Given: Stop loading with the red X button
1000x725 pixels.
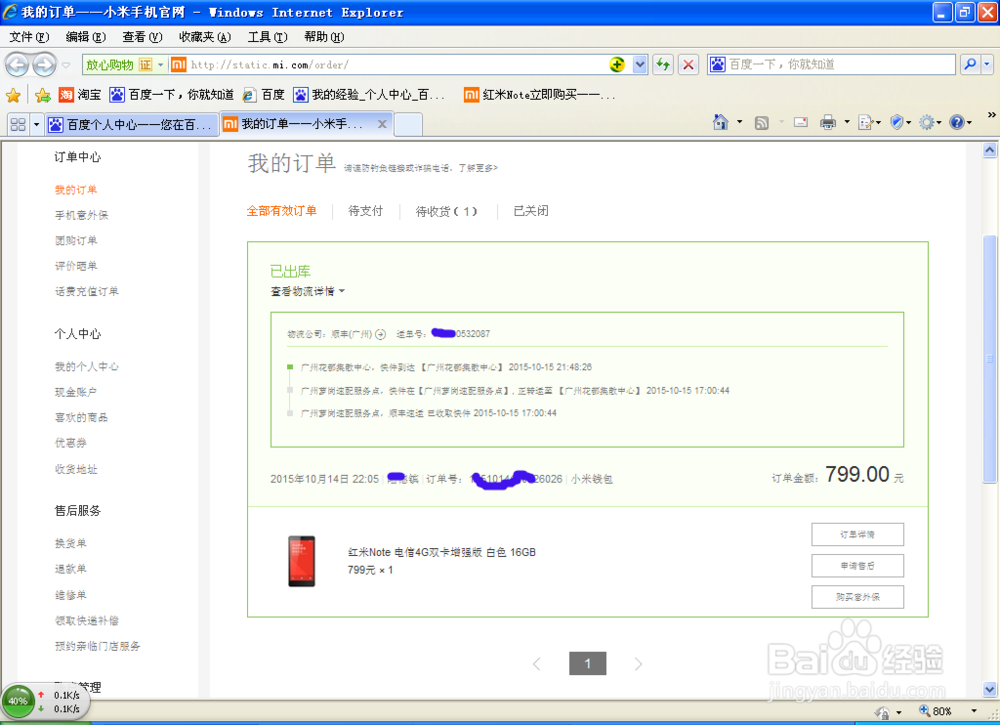Looking at the screenshot, I should coord(688,64).
